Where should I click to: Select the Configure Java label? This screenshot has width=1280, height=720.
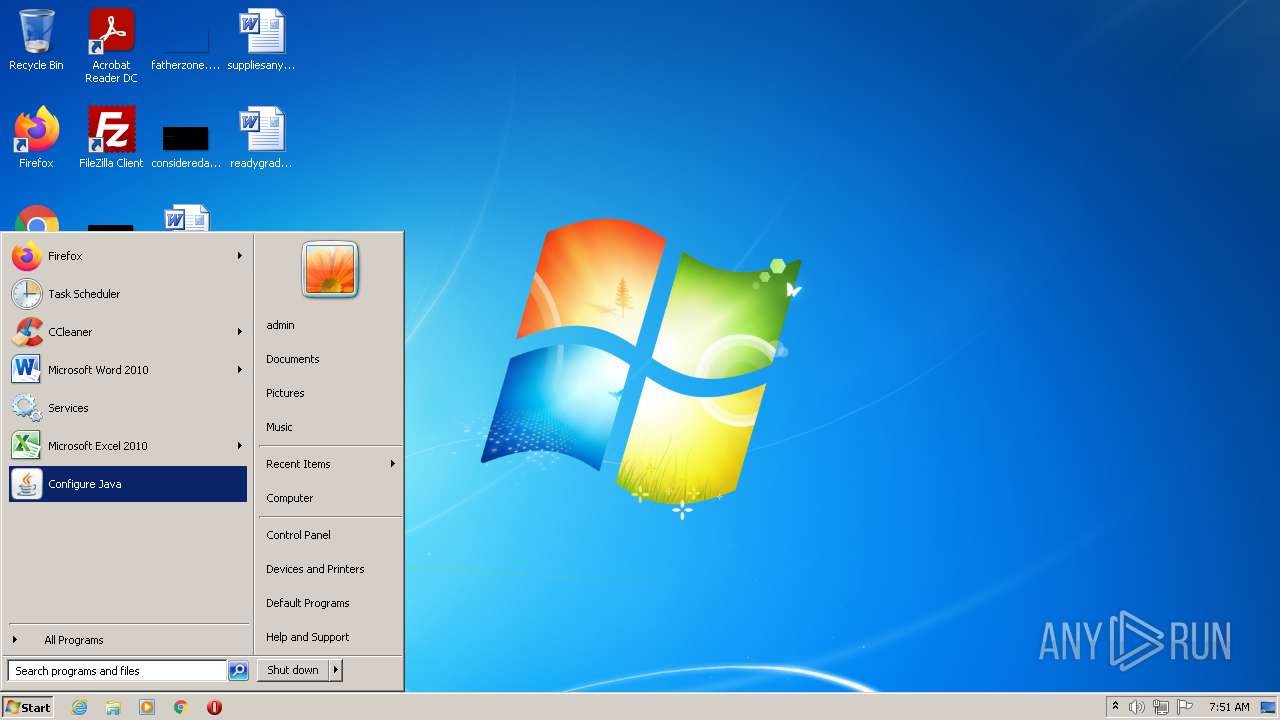point(85,484)
